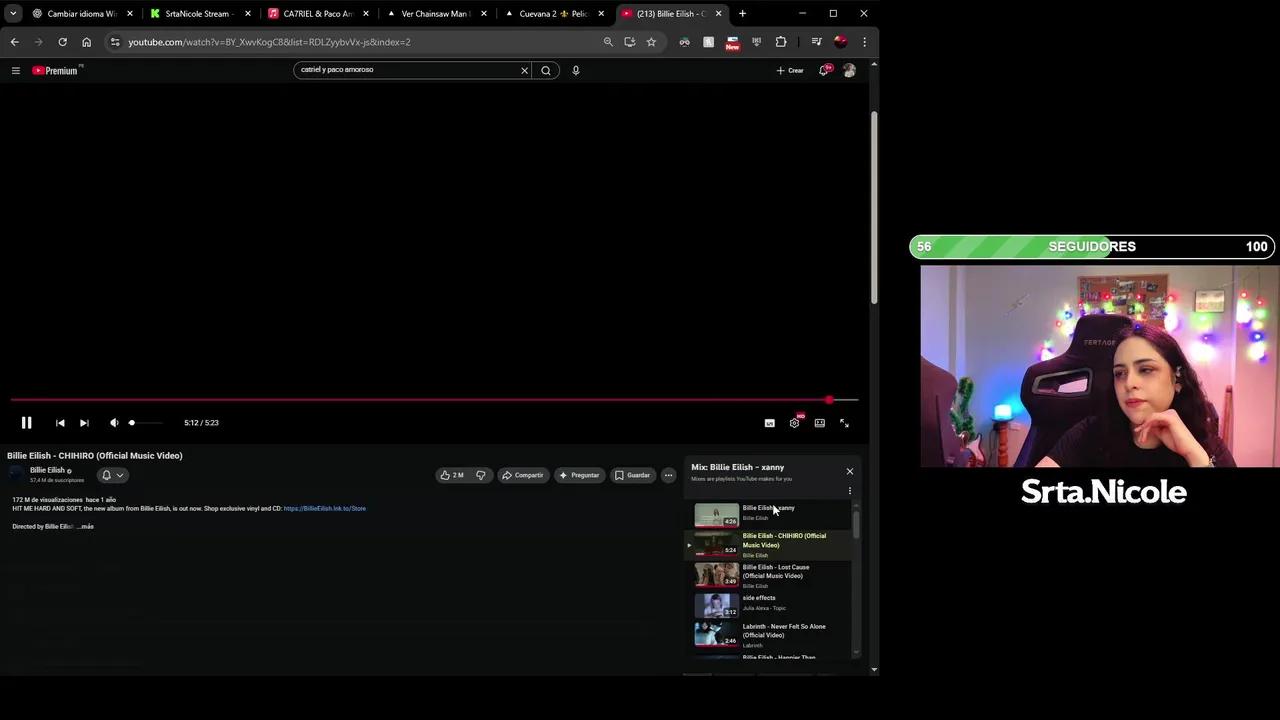
Task: Bookmark this page with the star
Action: tap(651, 42)
